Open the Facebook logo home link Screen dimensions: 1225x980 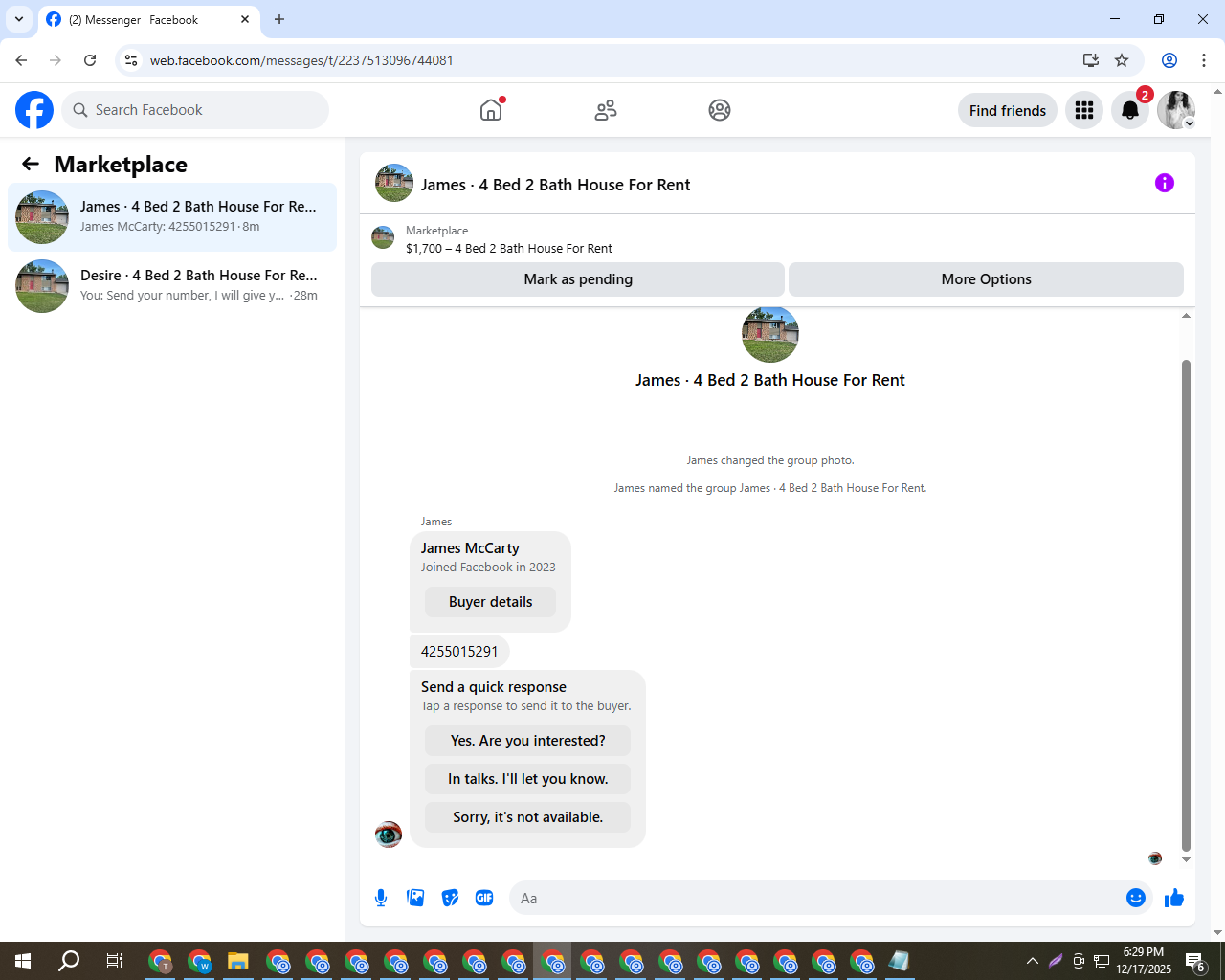(34, 110)
